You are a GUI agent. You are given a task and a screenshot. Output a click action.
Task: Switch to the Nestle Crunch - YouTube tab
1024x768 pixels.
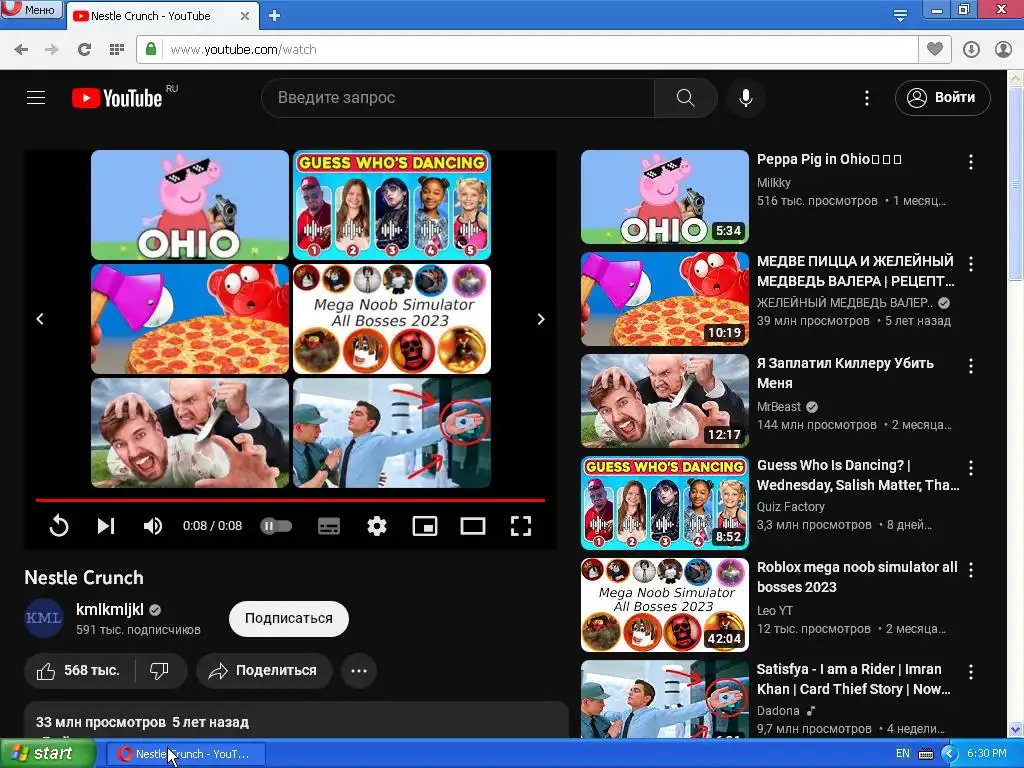coord(151,16)
